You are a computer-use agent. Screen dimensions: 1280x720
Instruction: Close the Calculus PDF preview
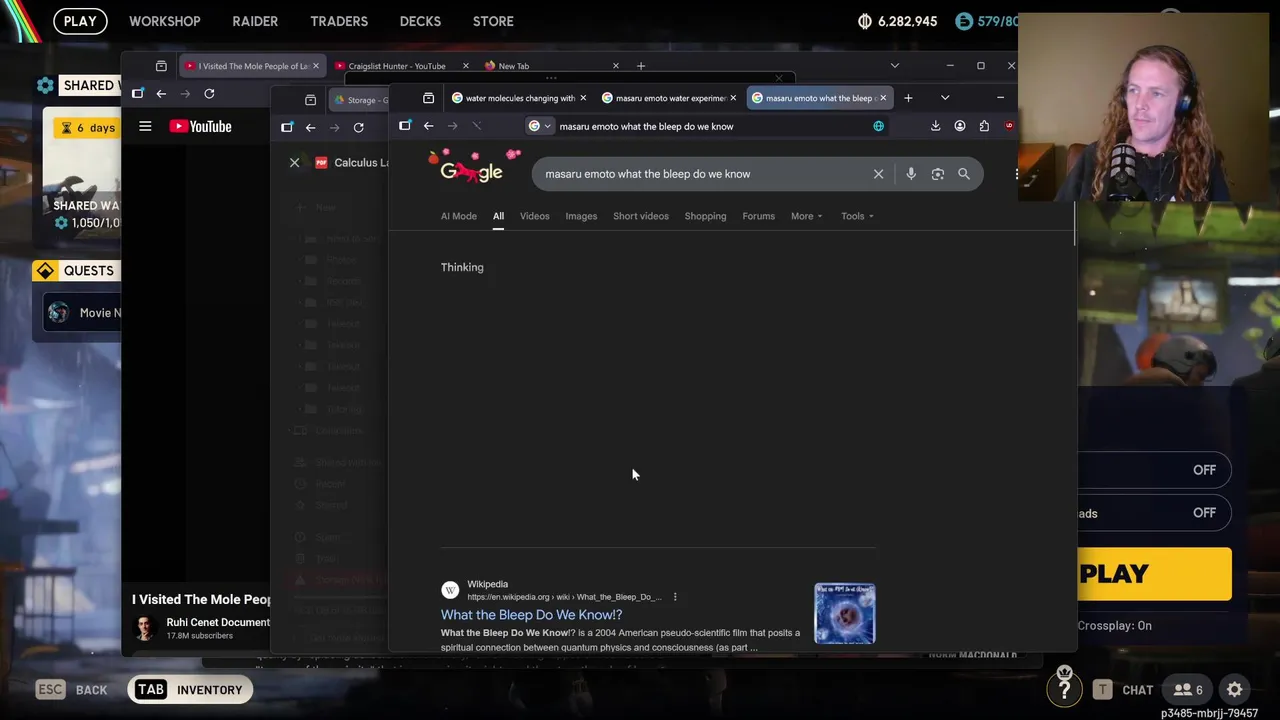click(x=294, y=162)
